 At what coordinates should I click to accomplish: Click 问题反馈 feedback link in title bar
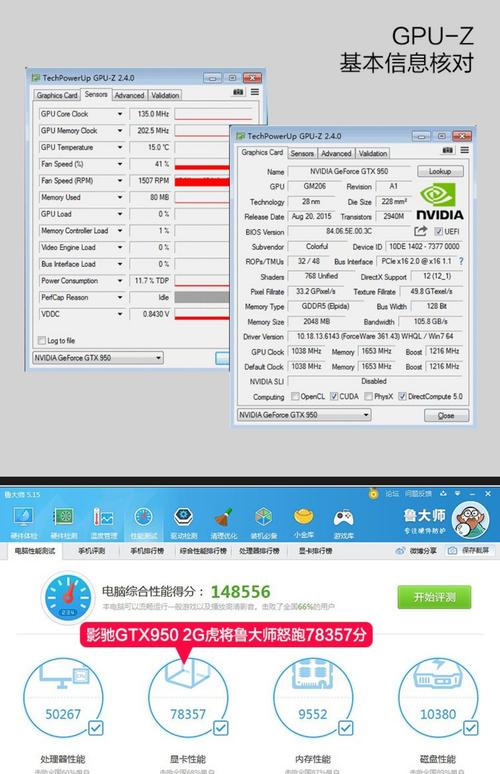click(x=419, y=493)
